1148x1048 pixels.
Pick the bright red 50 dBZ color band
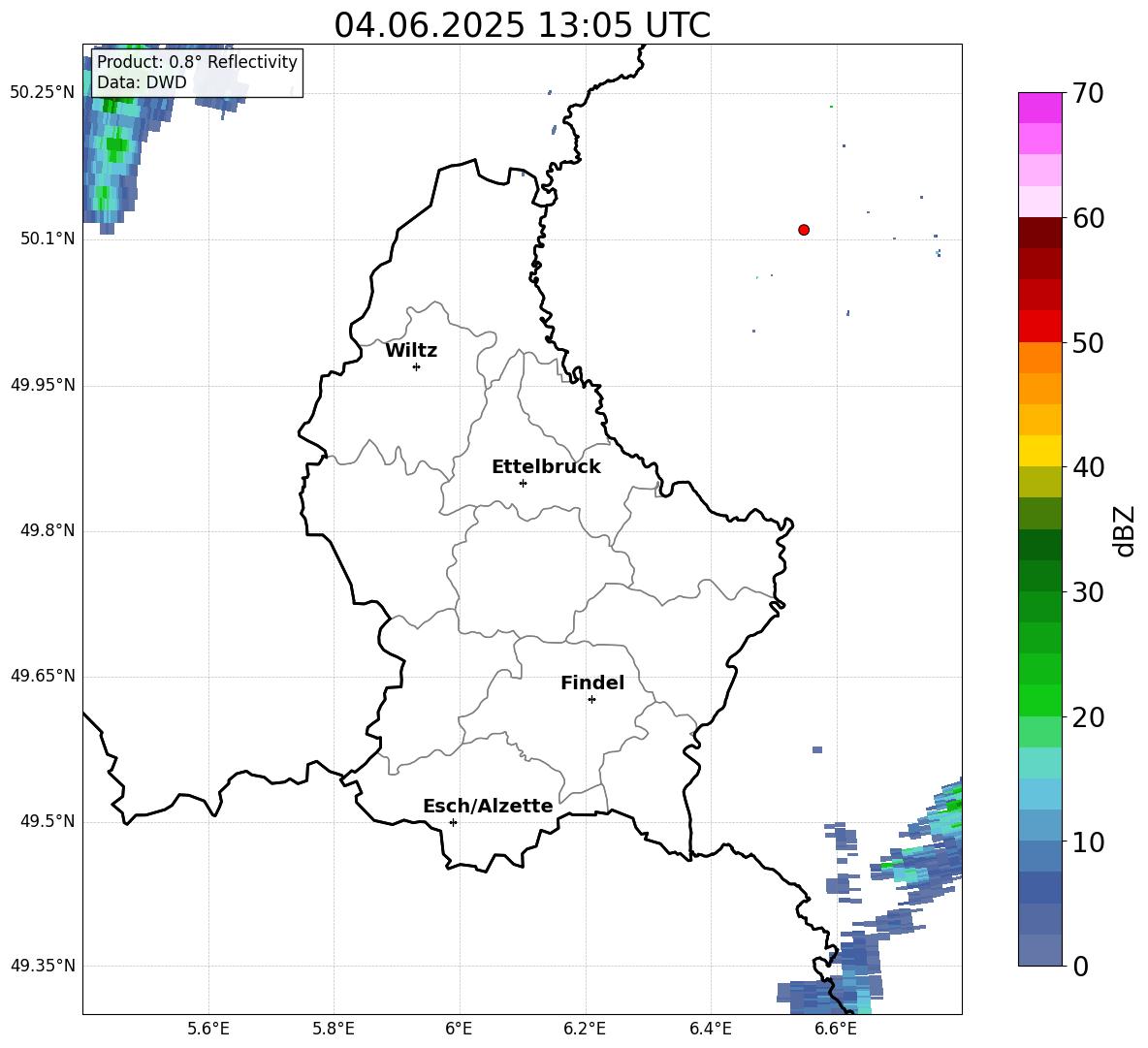coord(1039,327)
